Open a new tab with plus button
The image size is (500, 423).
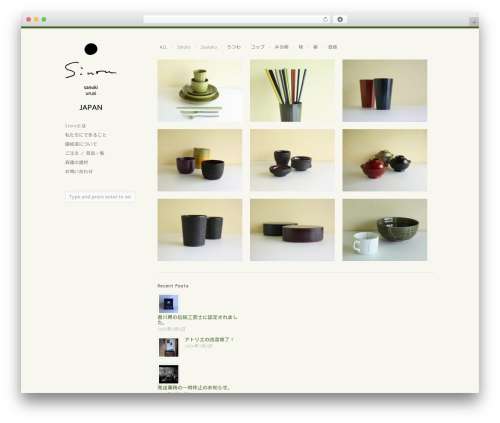point(474,22)
